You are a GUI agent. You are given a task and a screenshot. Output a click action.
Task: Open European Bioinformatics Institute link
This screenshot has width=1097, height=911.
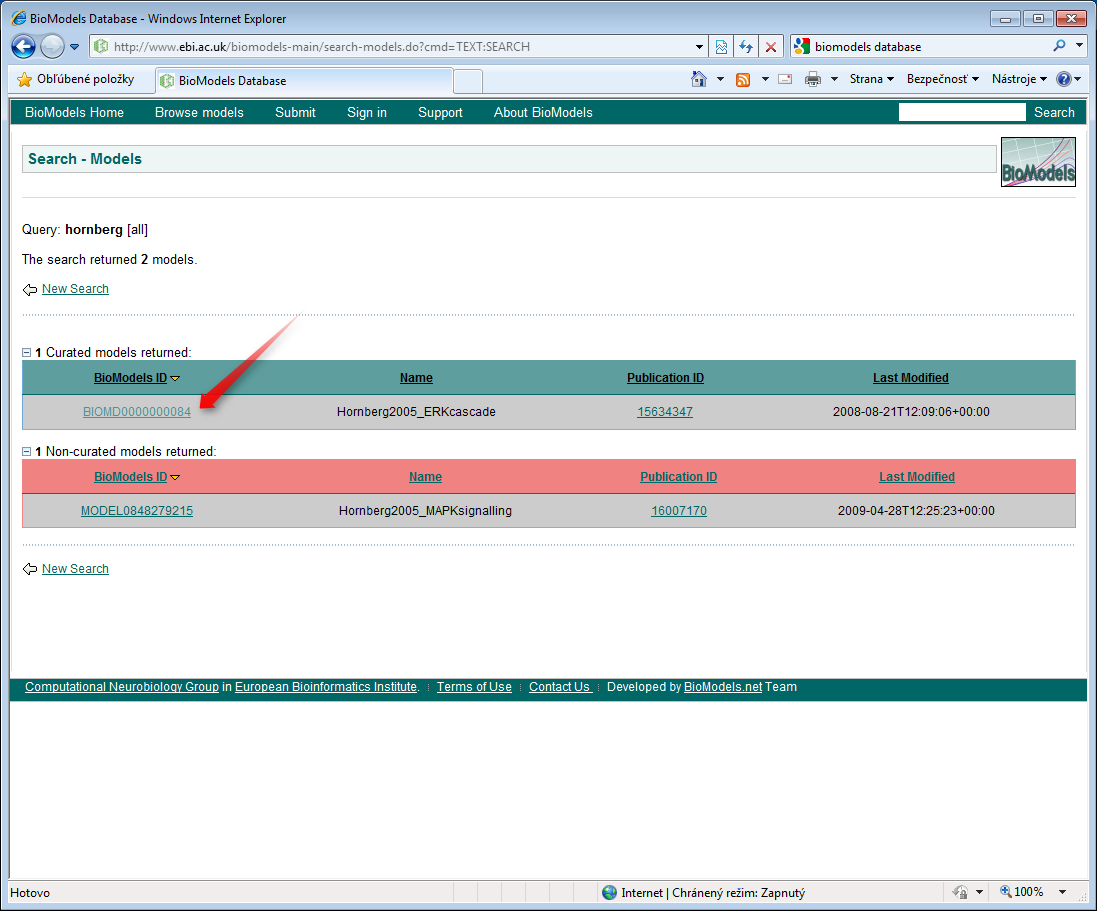pos(326,687)
